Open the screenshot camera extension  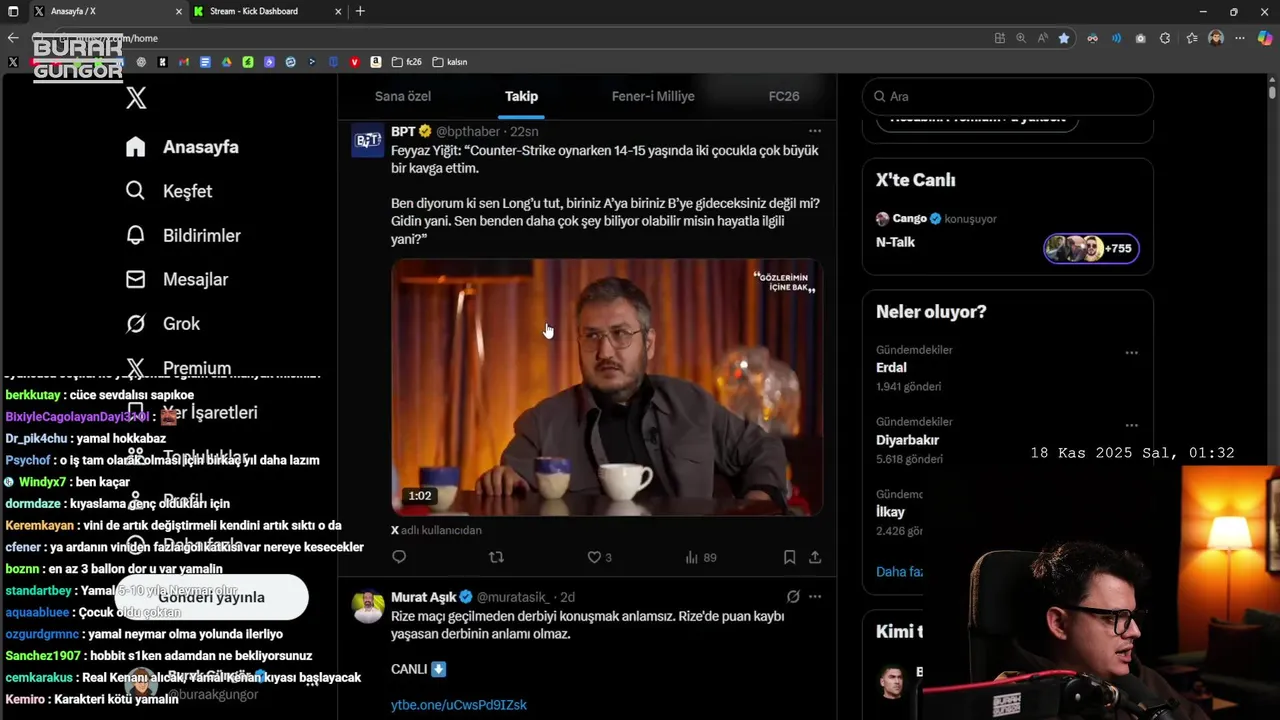(x=1141, y=38)
